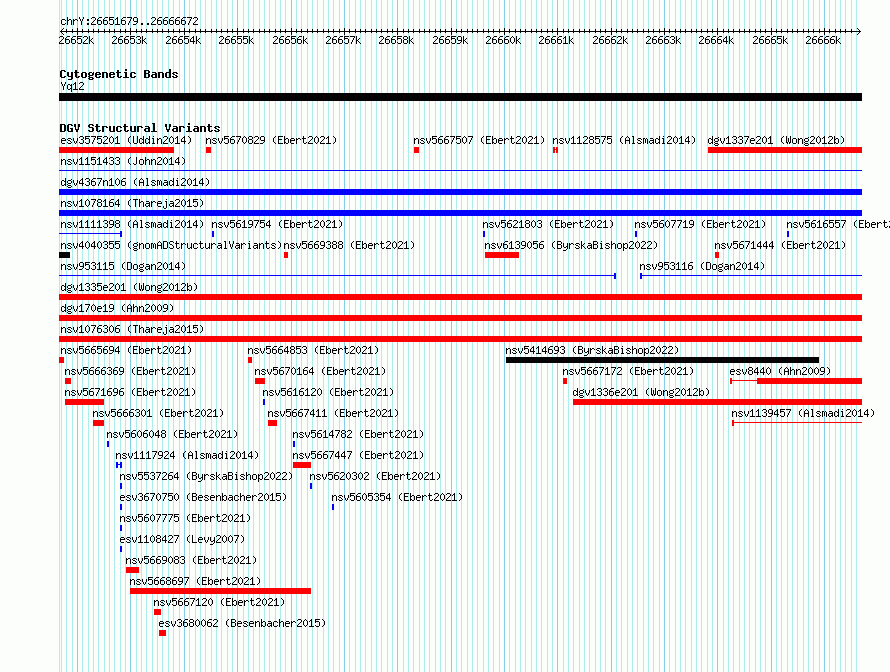890x672 pixels.
Task: Open nsv5664853 (Ebert2021) label
Action: coord(313,350)
